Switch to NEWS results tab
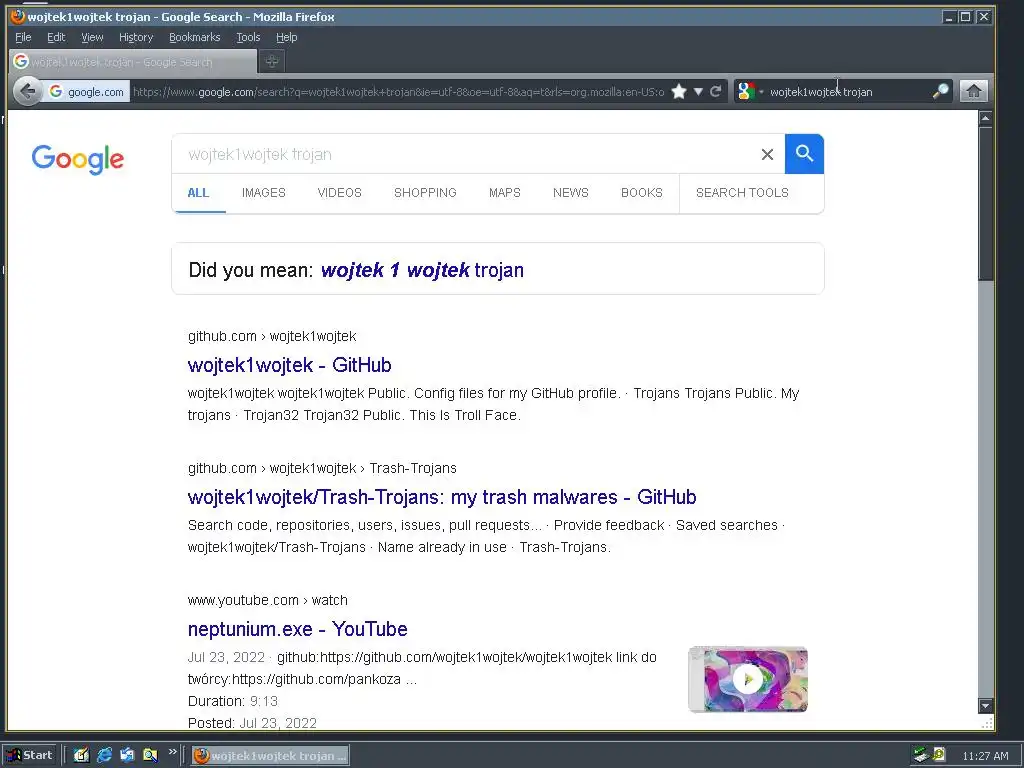Viewport: 1024px width, 768px height. tap(571, 193)
